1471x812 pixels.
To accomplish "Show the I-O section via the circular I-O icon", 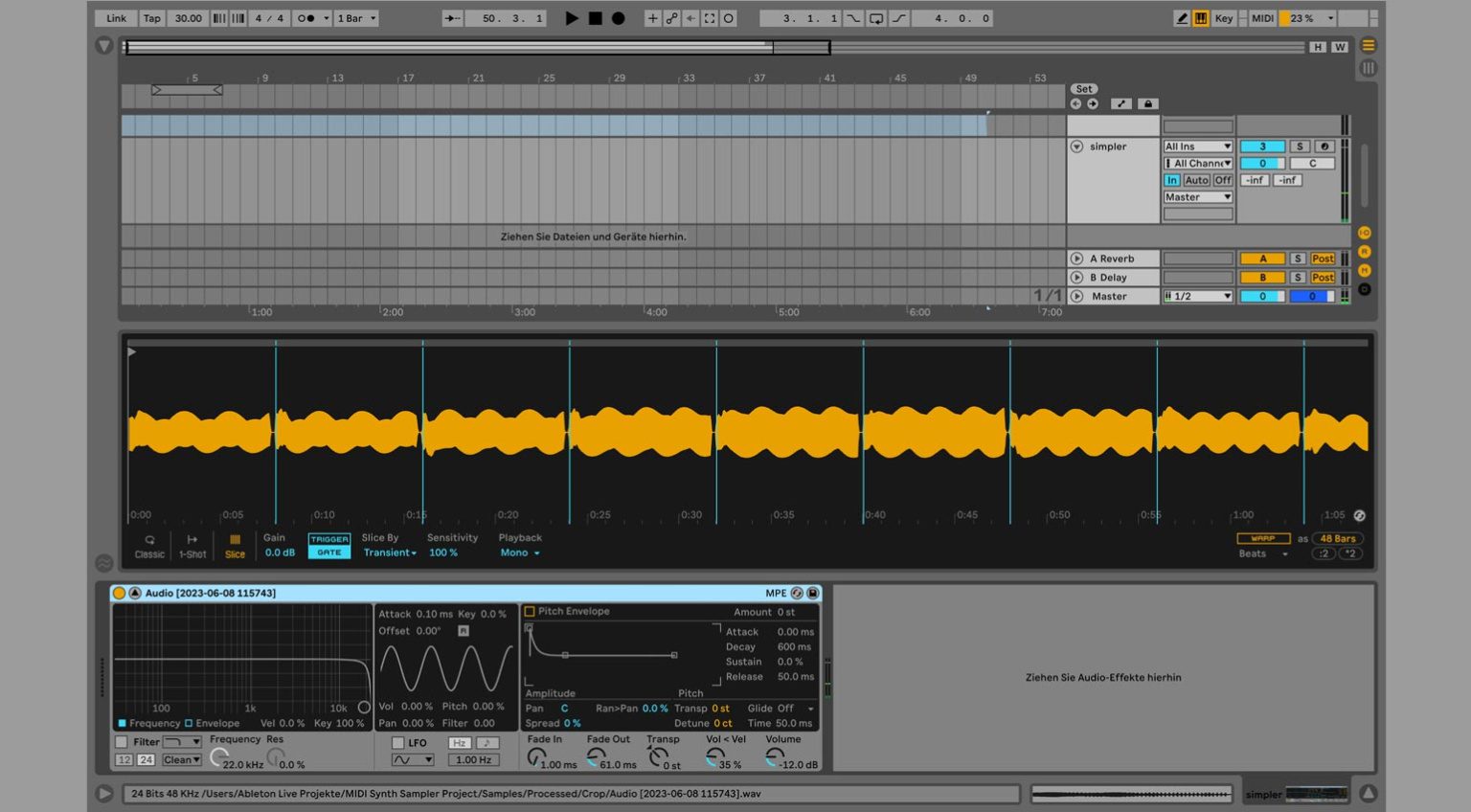I will [1364, 232].
